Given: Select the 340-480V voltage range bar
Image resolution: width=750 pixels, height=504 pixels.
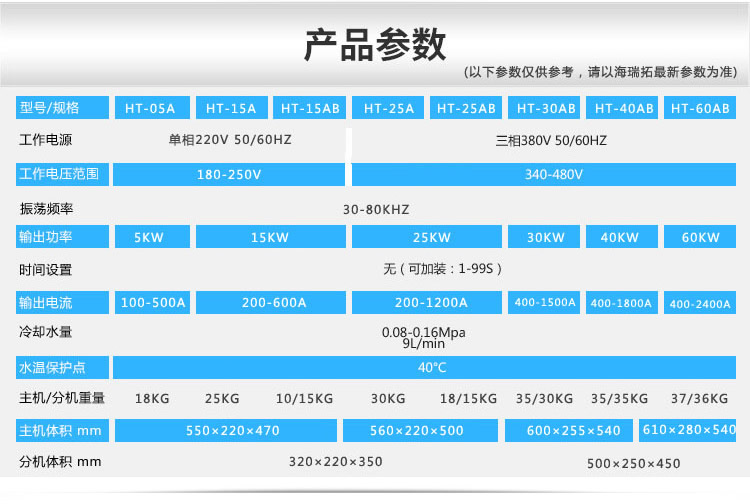Looking at the screenshot, I should click(x=553, y=174).
